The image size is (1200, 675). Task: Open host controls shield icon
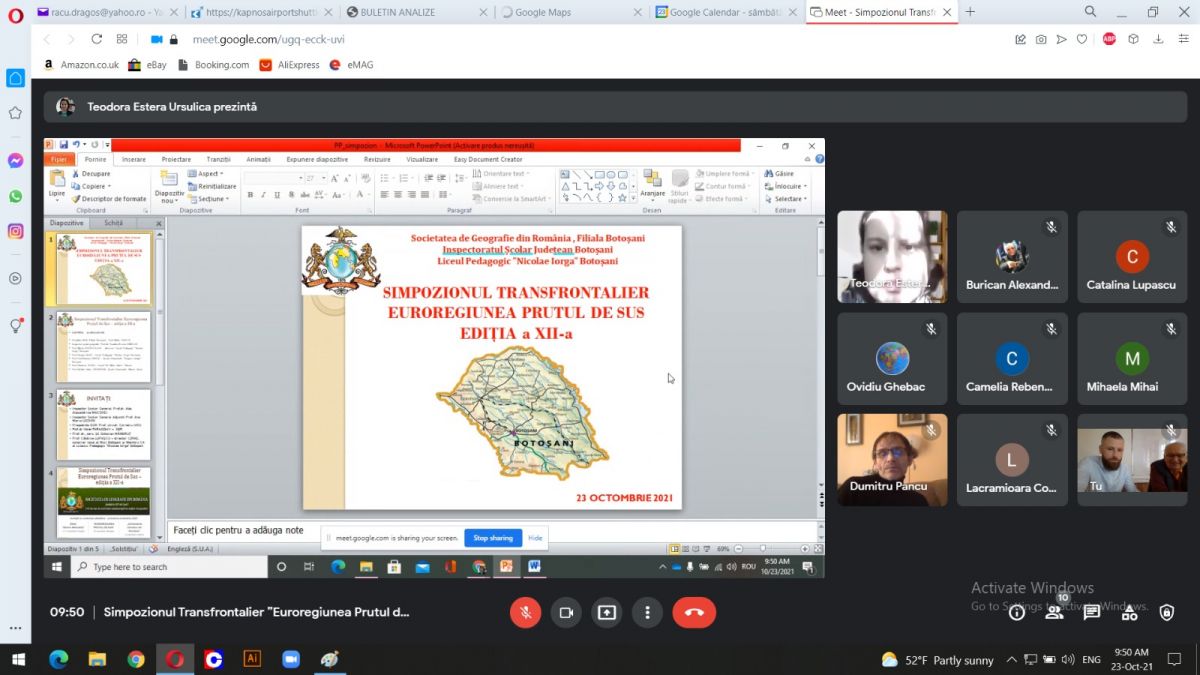coord(1166,612)
